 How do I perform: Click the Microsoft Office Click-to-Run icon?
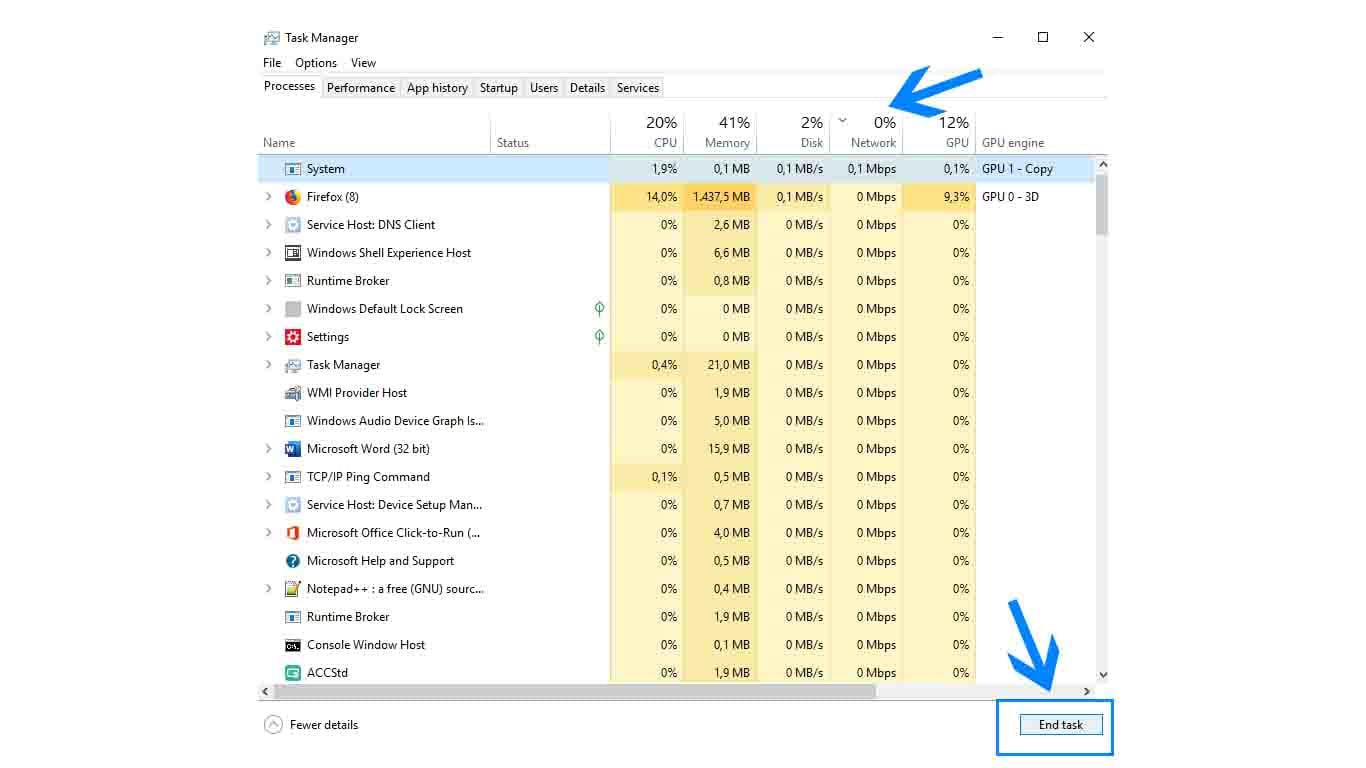293,533
